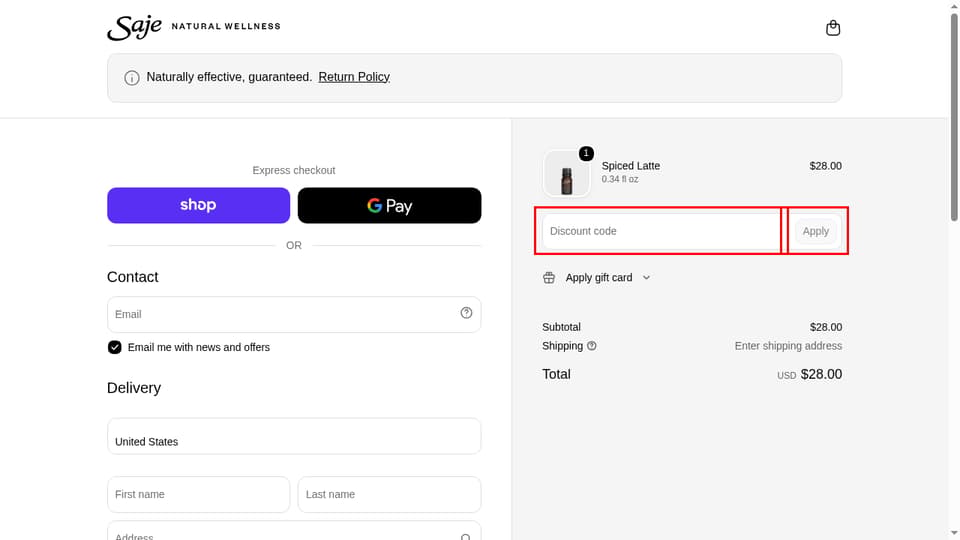Click the Apply discount button
This screenshot has width=960, height=540.
pyautogui.click(x=816, y=231)
